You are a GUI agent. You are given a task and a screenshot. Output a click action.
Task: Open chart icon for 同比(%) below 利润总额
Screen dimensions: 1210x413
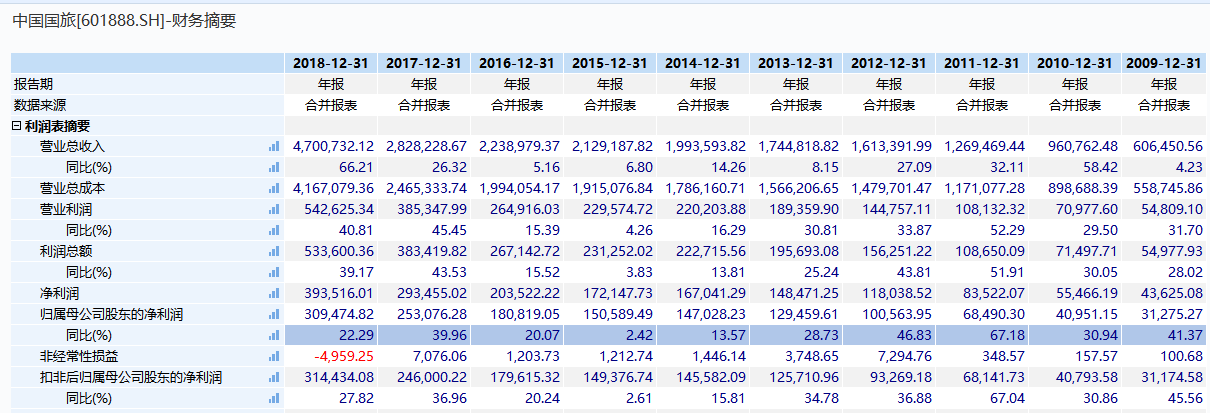274,272
